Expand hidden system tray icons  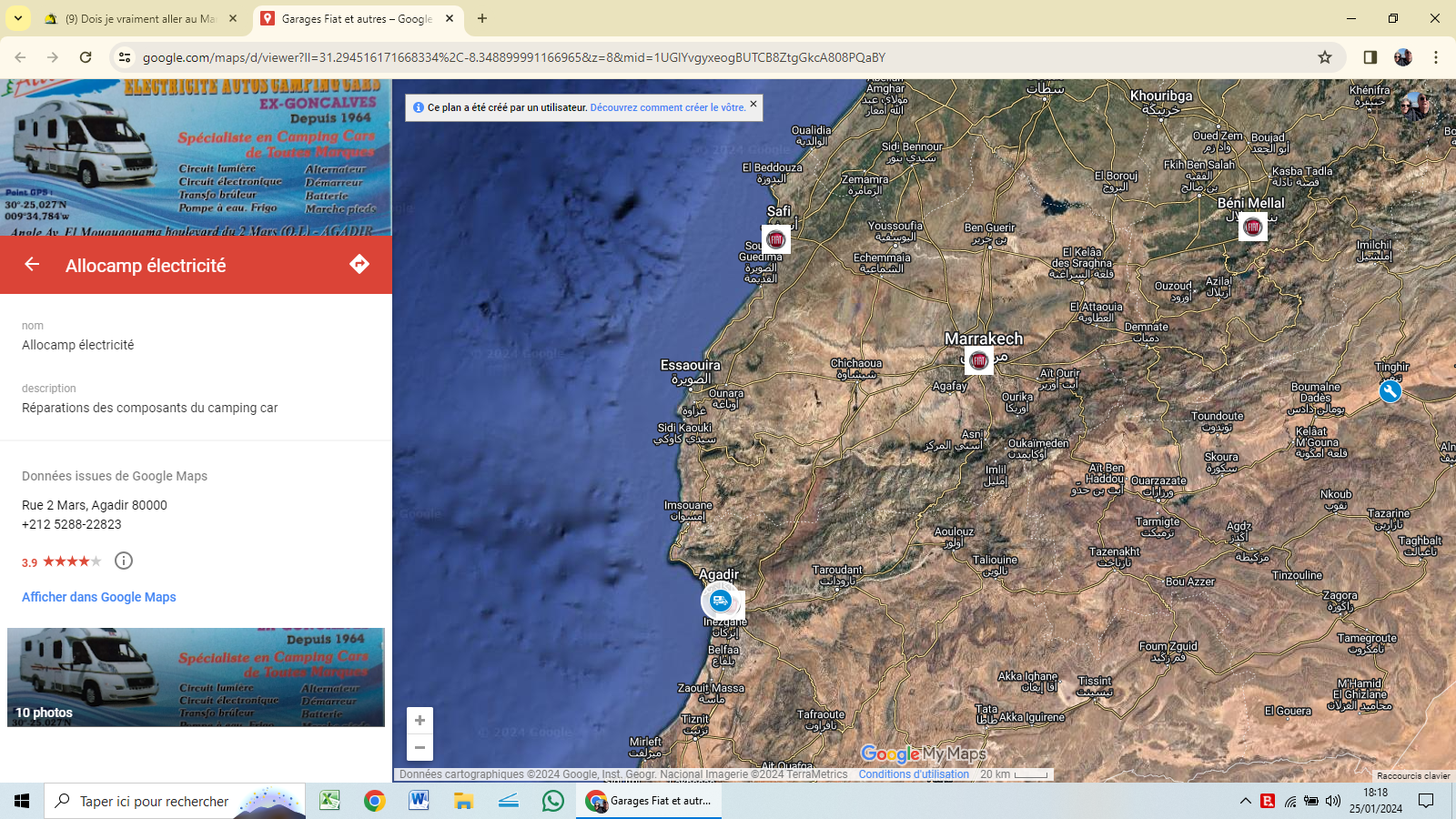1245,801
